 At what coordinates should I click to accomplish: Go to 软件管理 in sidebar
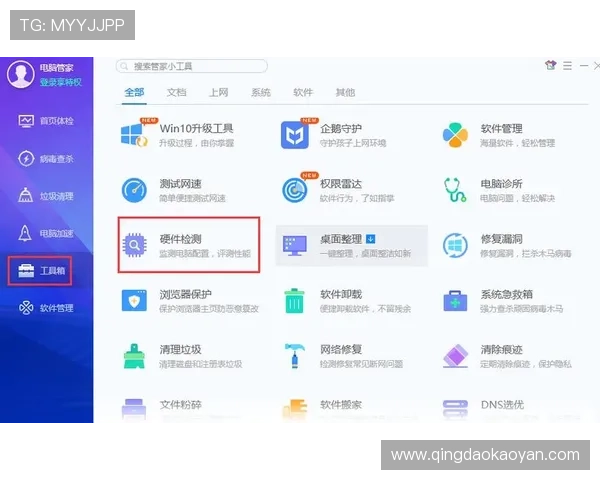pos(46,308)
